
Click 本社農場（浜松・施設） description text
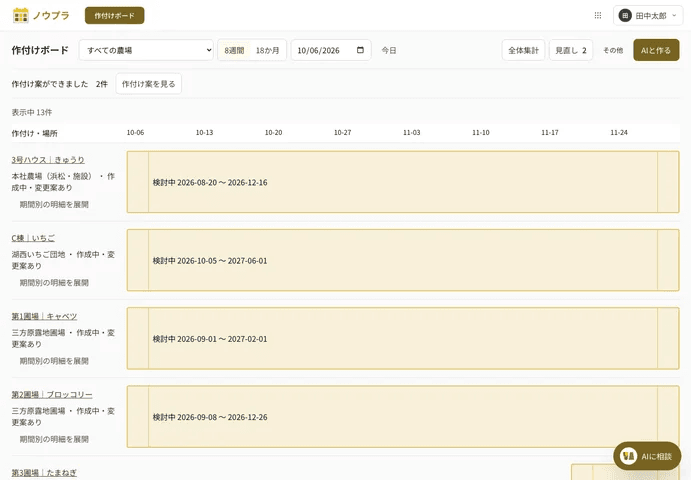tap(52, 176)
